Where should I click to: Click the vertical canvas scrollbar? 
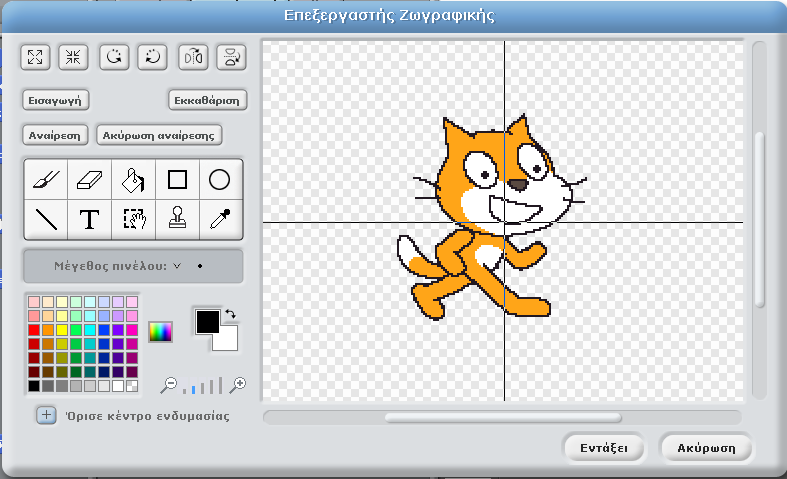tap(759, 220)
